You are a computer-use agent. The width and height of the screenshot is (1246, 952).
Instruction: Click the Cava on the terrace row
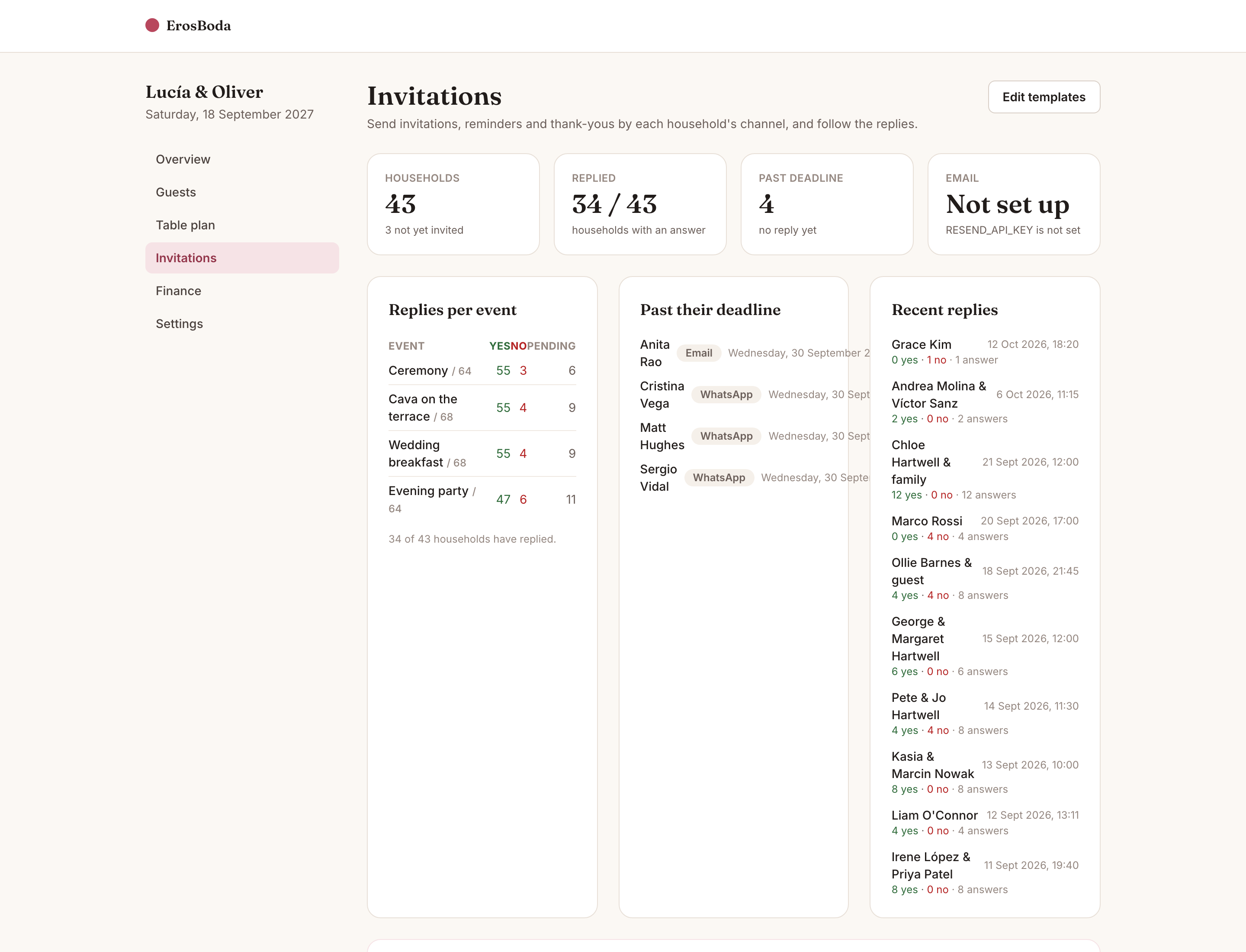pyautogui.click(x=482, y=408)
